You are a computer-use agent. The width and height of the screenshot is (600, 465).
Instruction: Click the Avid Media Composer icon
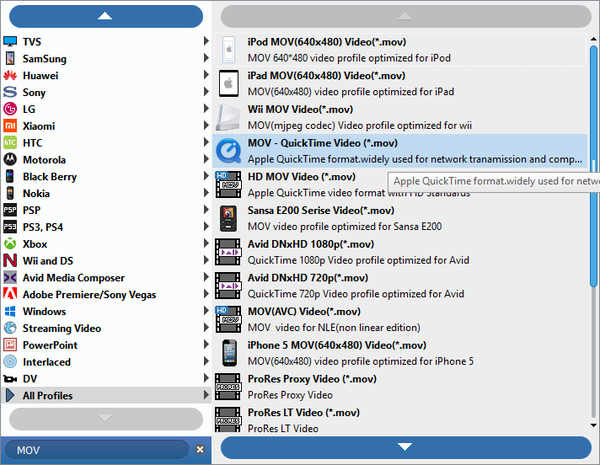click(10, 277)
